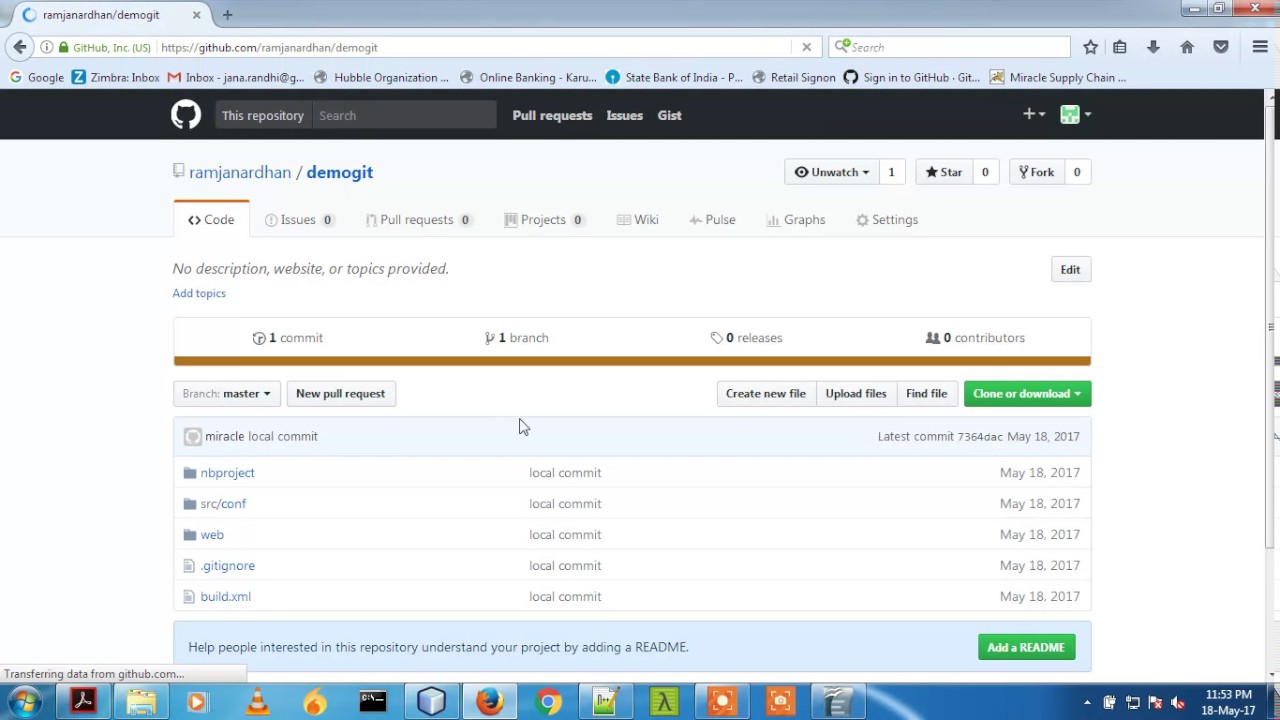Focus the Firefox search bar
This screenshot has width=1280, height=720.
(950, 47)
